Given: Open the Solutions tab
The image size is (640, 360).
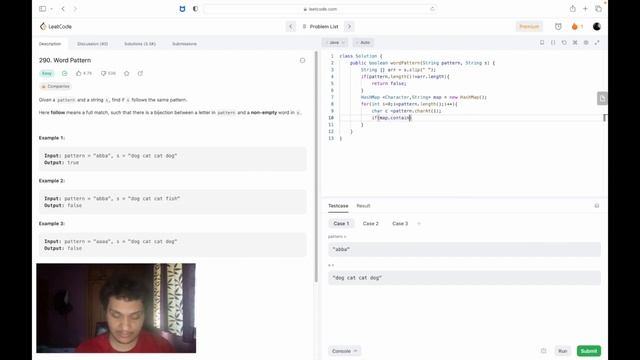Looking at the screenshot, I should pyautogui.click(x=140, y=44).
